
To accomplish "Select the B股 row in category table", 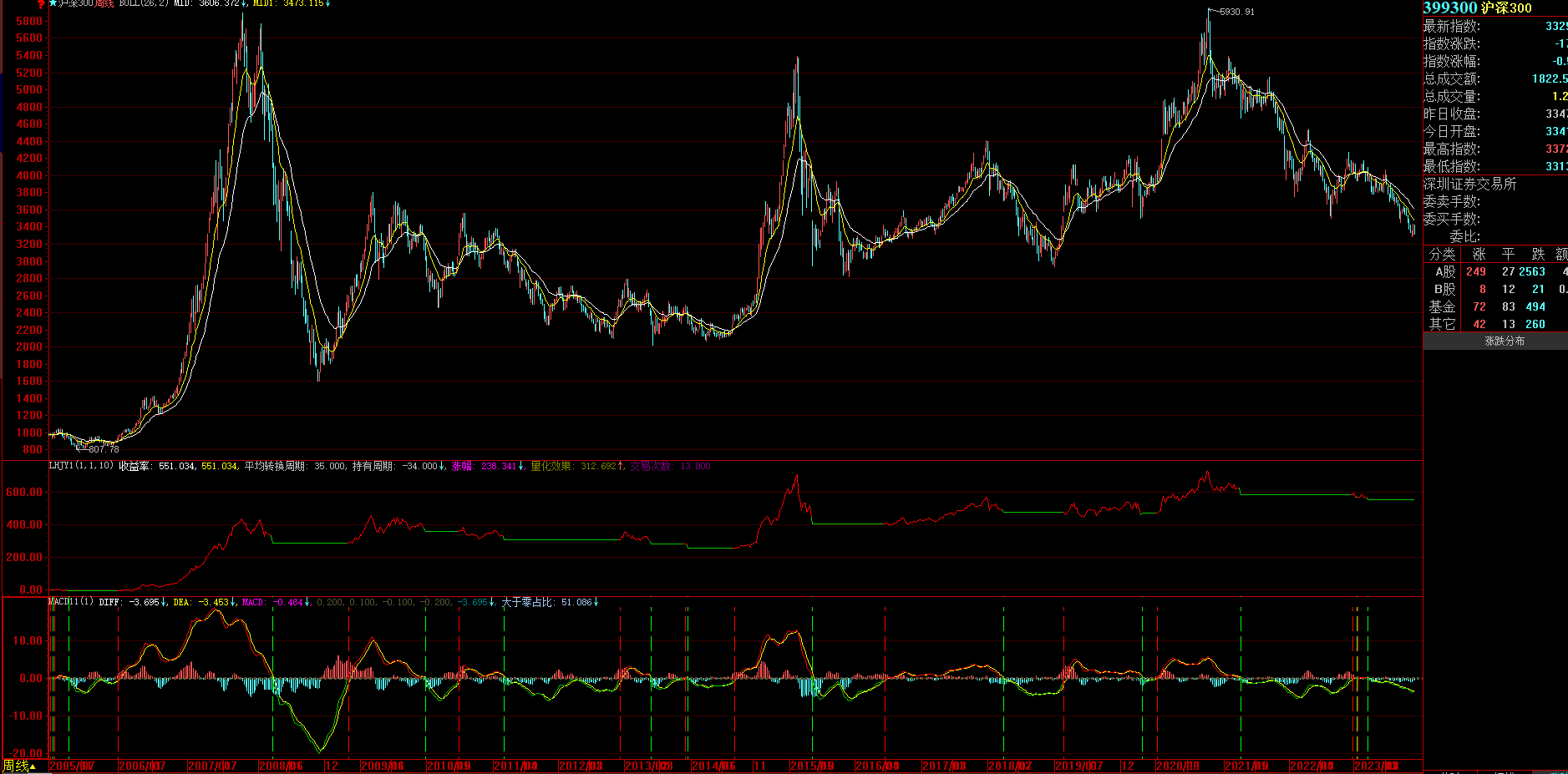I will pos(1444,290).
